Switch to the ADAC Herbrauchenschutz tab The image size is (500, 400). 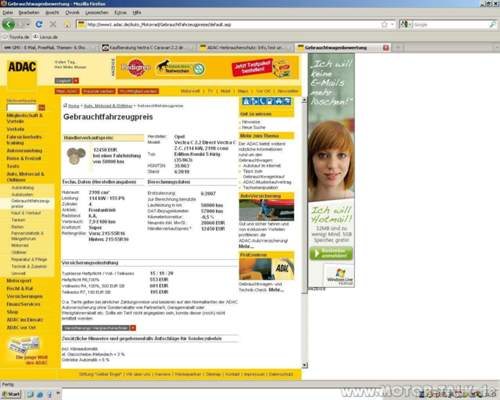pyautogui.click(x=245, y=48)
